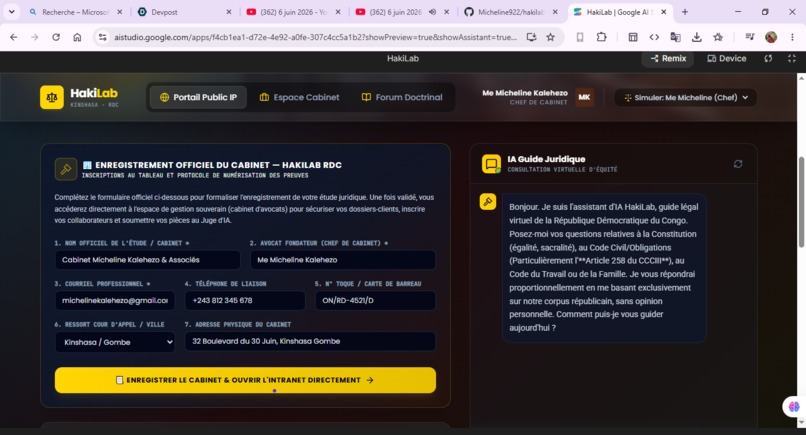The height and width of the screenshot is (435, 806).
Task: Click the IA Guide Juridique chat icon
Action: click(491, 164)
